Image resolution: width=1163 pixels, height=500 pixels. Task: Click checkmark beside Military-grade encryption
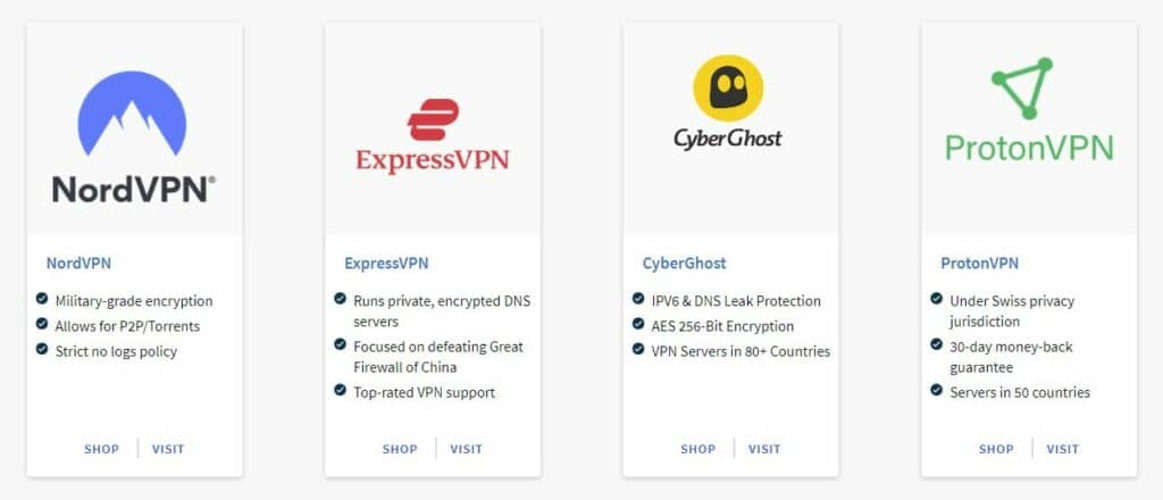tap(42, 299)
